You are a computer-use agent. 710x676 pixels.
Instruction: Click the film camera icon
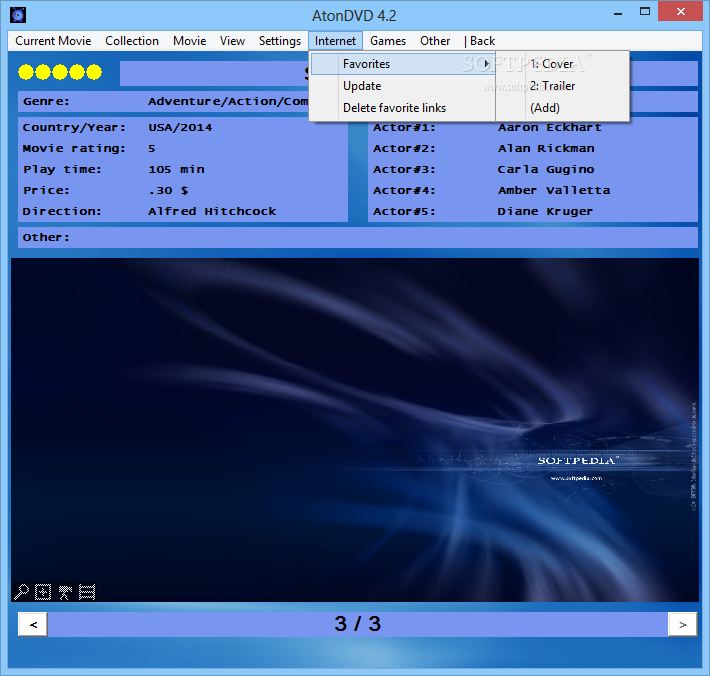[x=65, y=592]
